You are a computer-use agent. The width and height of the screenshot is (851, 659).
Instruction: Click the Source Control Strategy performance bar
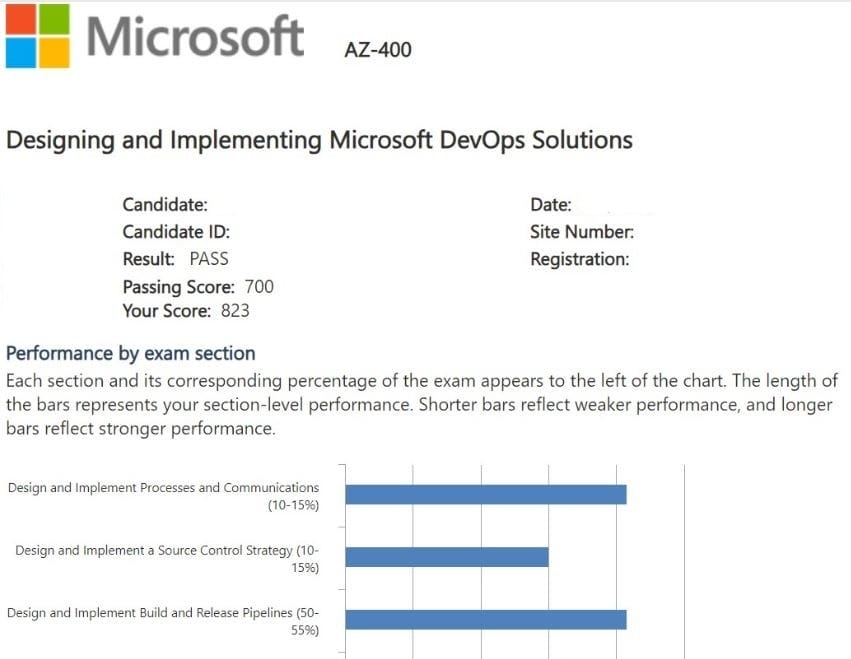click(447, 557)
